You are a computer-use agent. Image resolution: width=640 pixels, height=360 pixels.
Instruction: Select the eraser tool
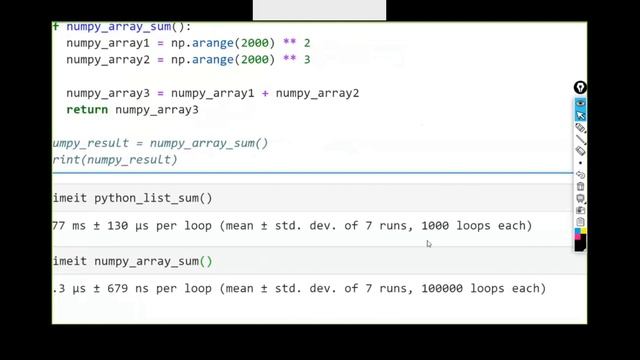tap(580, 151)
